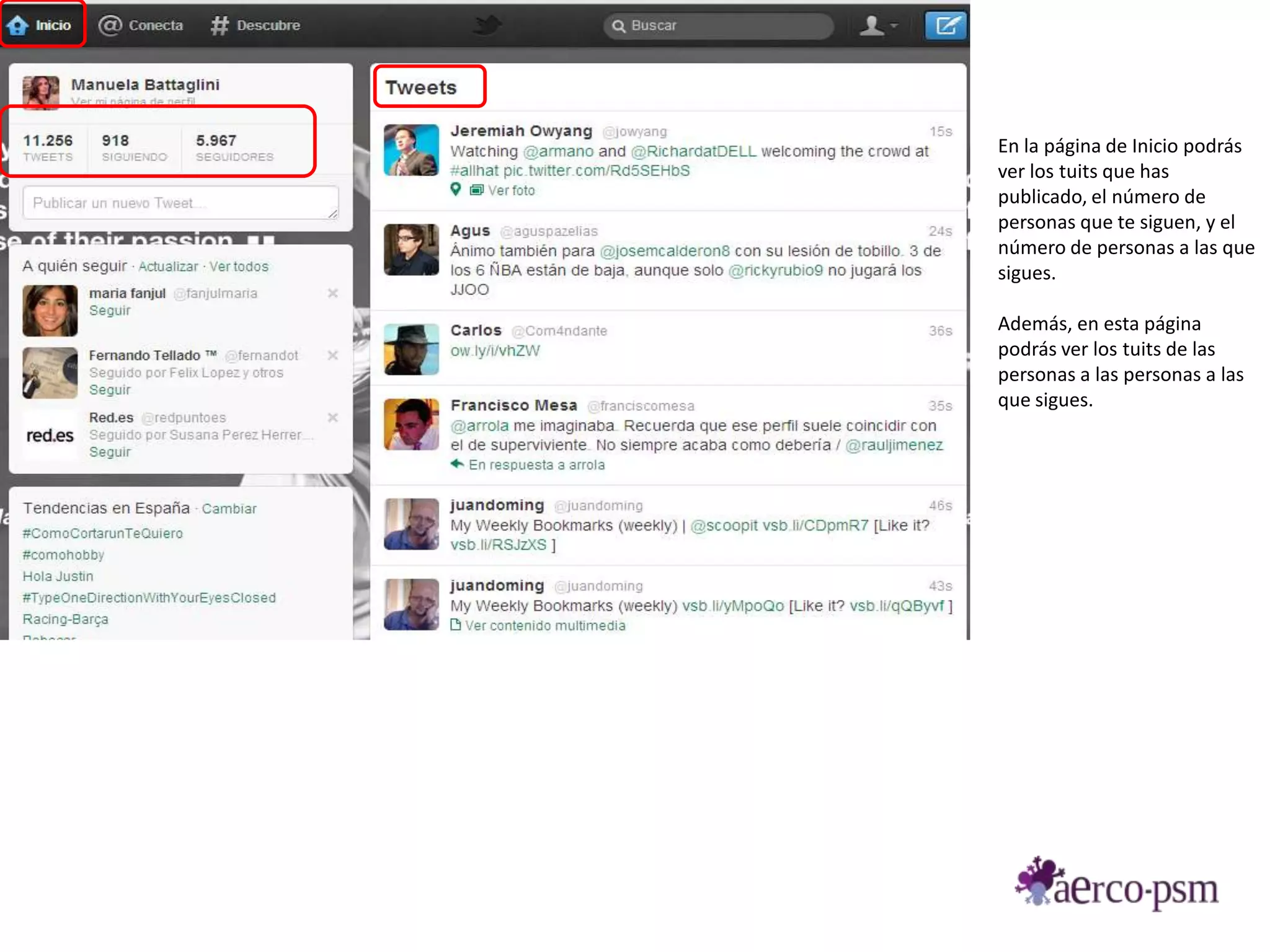Open the Conecta @ tab
Viewport: 1270px width, 952px height.
141,25
